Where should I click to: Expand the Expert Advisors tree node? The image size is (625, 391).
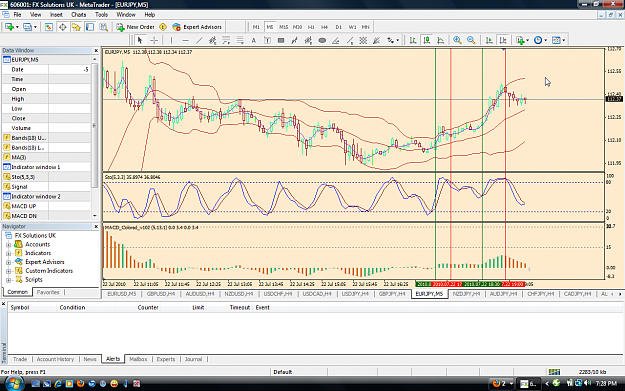coord(8,262)
